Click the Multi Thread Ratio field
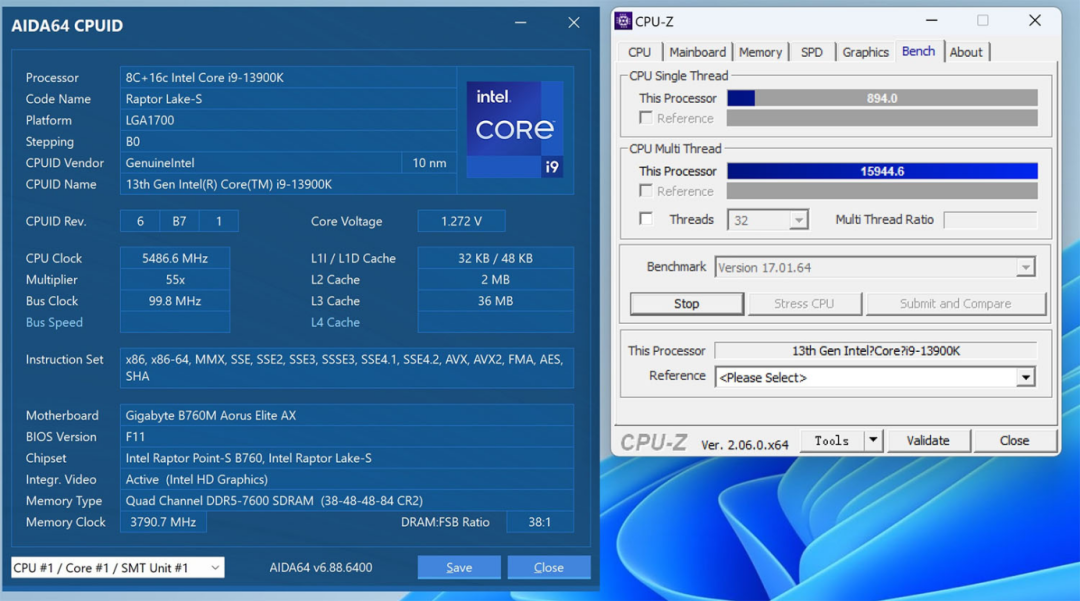1080x601 pixels. pyautogui.click(x=990, y=220)
